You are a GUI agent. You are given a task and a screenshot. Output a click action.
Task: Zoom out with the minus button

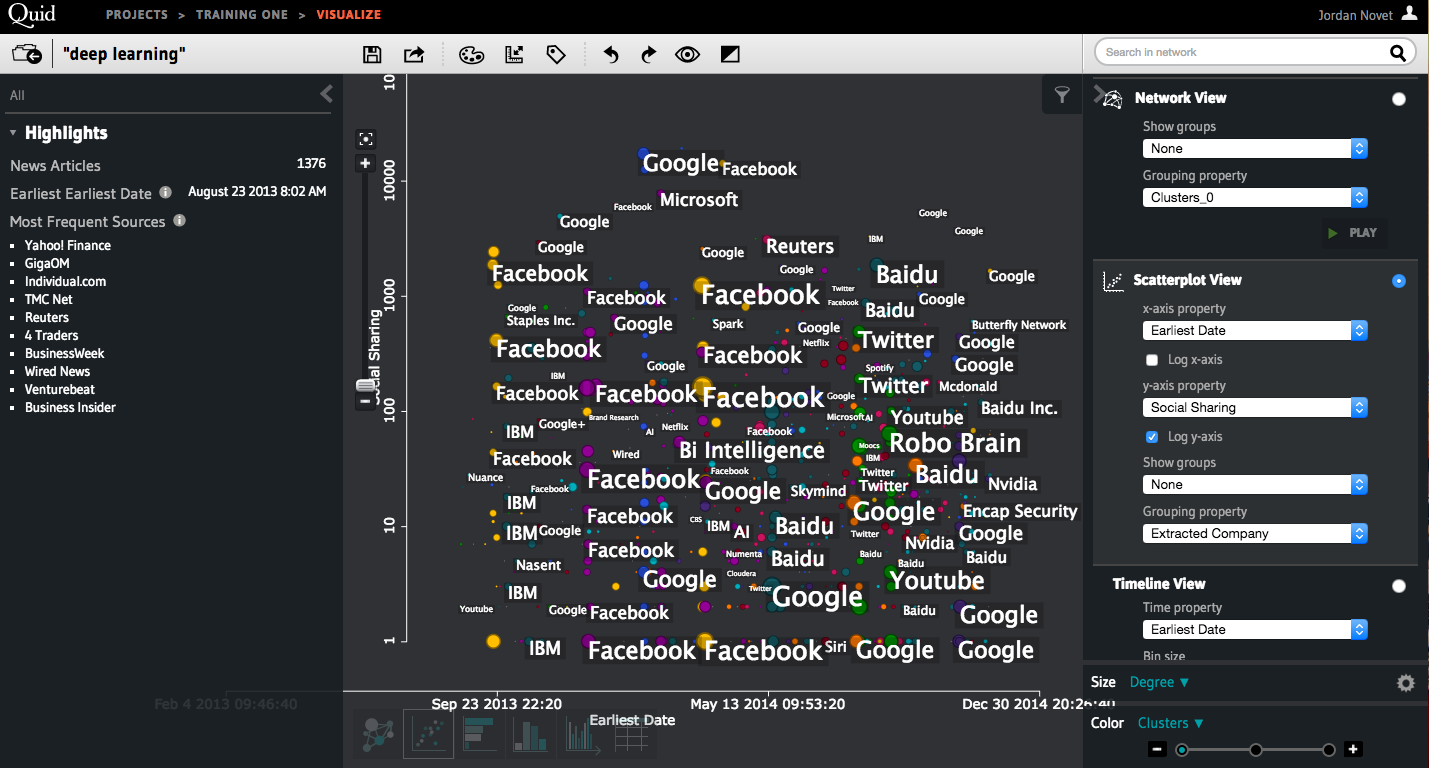pyautogui.click(x=366, y=402)
